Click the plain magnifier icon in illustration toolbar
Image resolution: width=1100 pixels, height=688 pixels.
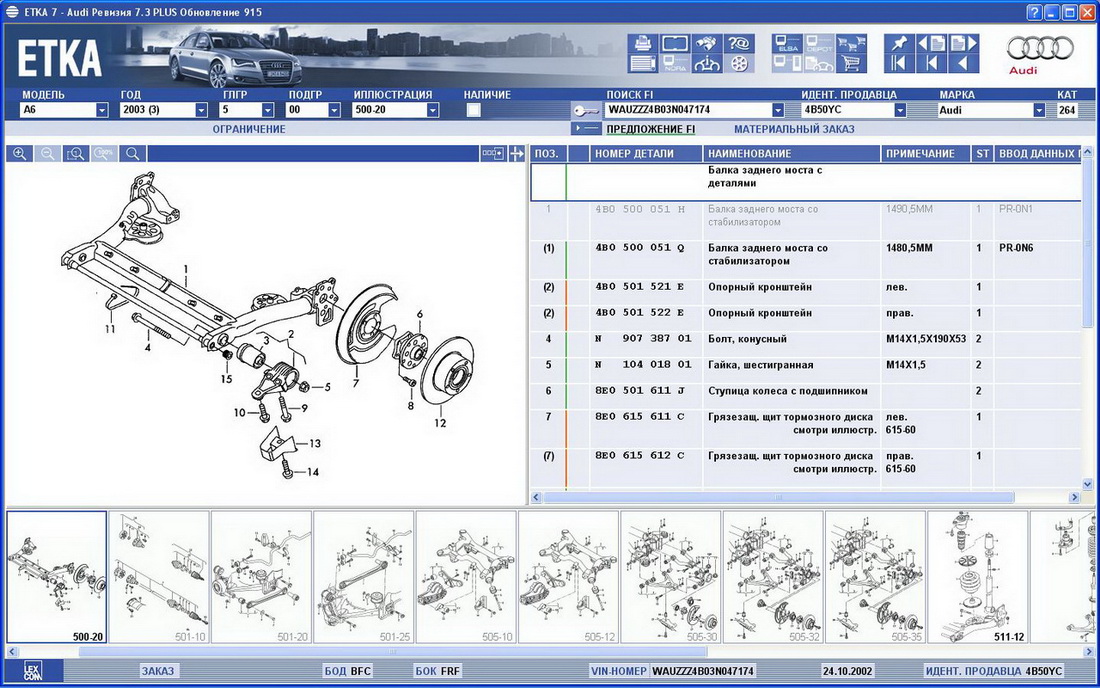[133, 154]
